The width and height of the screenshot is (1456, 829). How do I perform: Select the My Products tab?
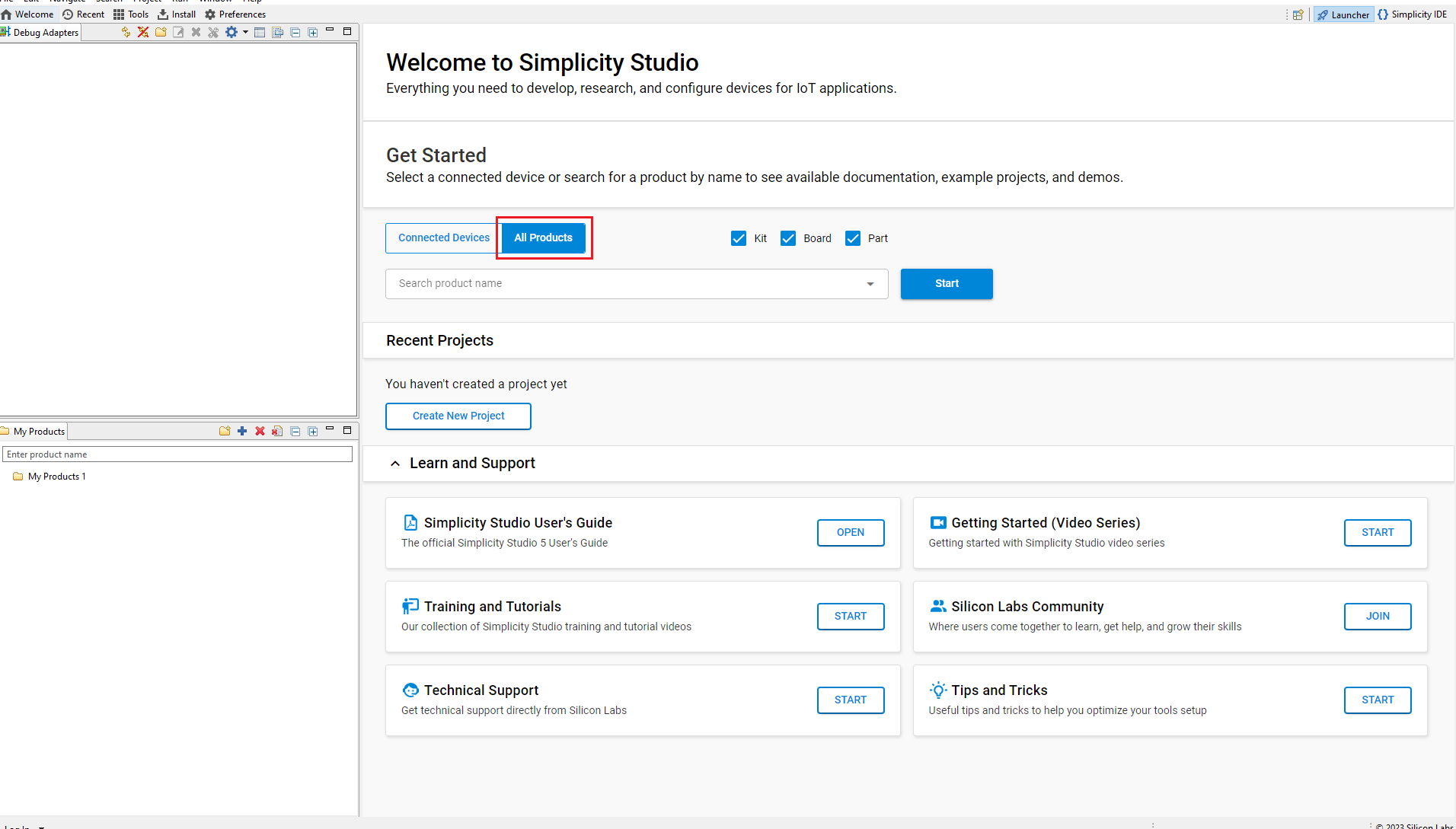[34, 431]
